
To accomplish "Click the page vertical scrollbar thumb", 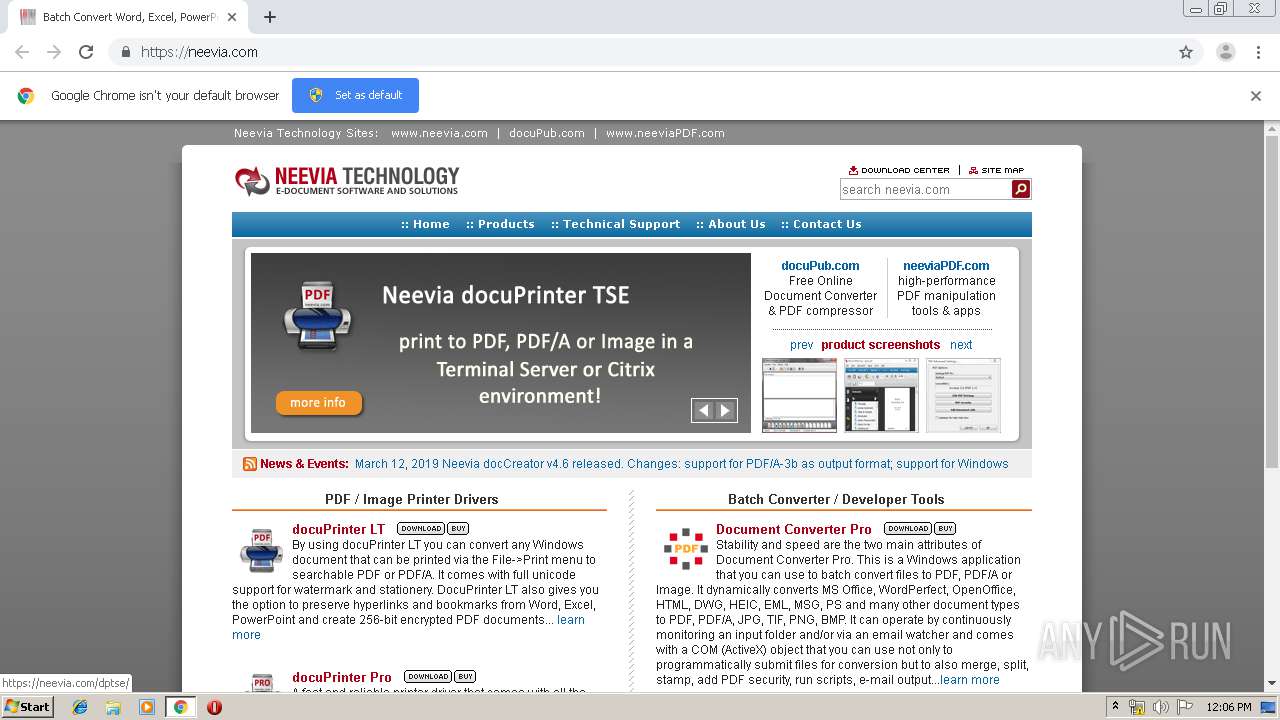I will coord(1272,302).
